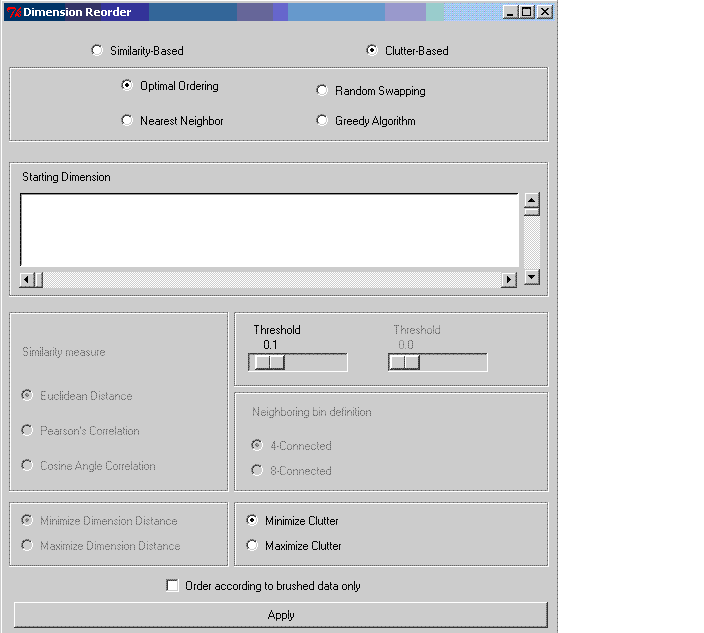Viewport: 704px width, 633px height.
Task: Select Maximize Clutter option
Action: pyautogui.click(x=252, y=546)
